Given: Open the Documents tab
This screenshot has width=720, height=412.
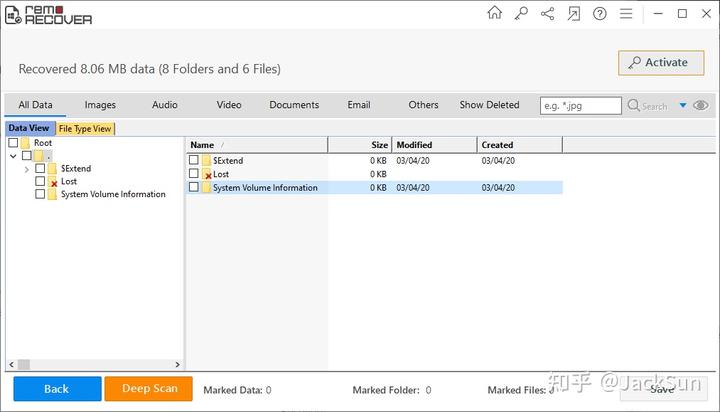Looking at the screenshot, I should [294, 105].
